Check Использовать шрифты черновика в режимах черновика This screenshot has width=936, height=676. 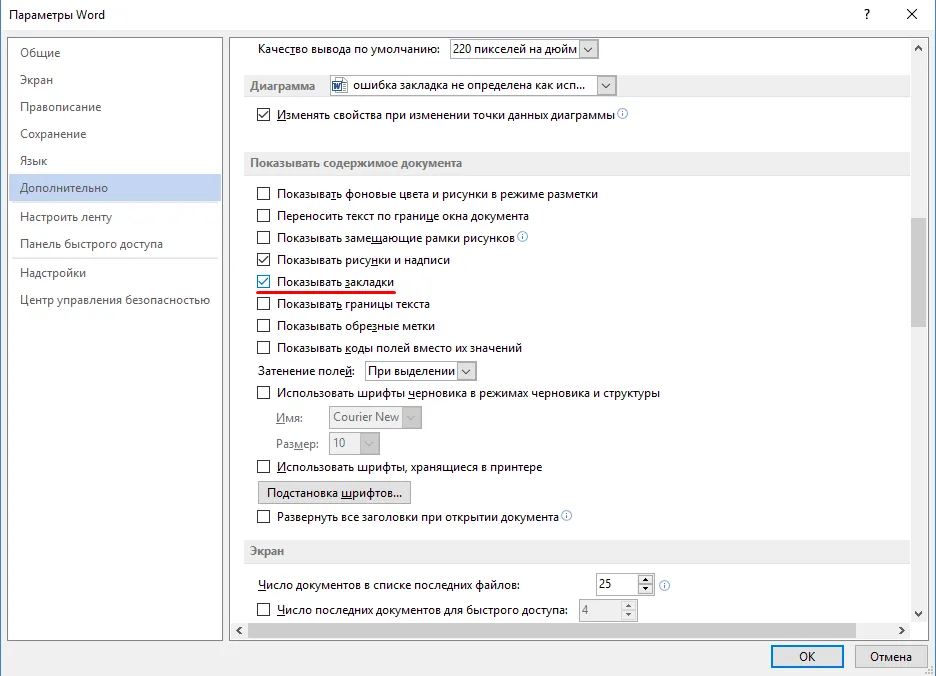[263, 393]
